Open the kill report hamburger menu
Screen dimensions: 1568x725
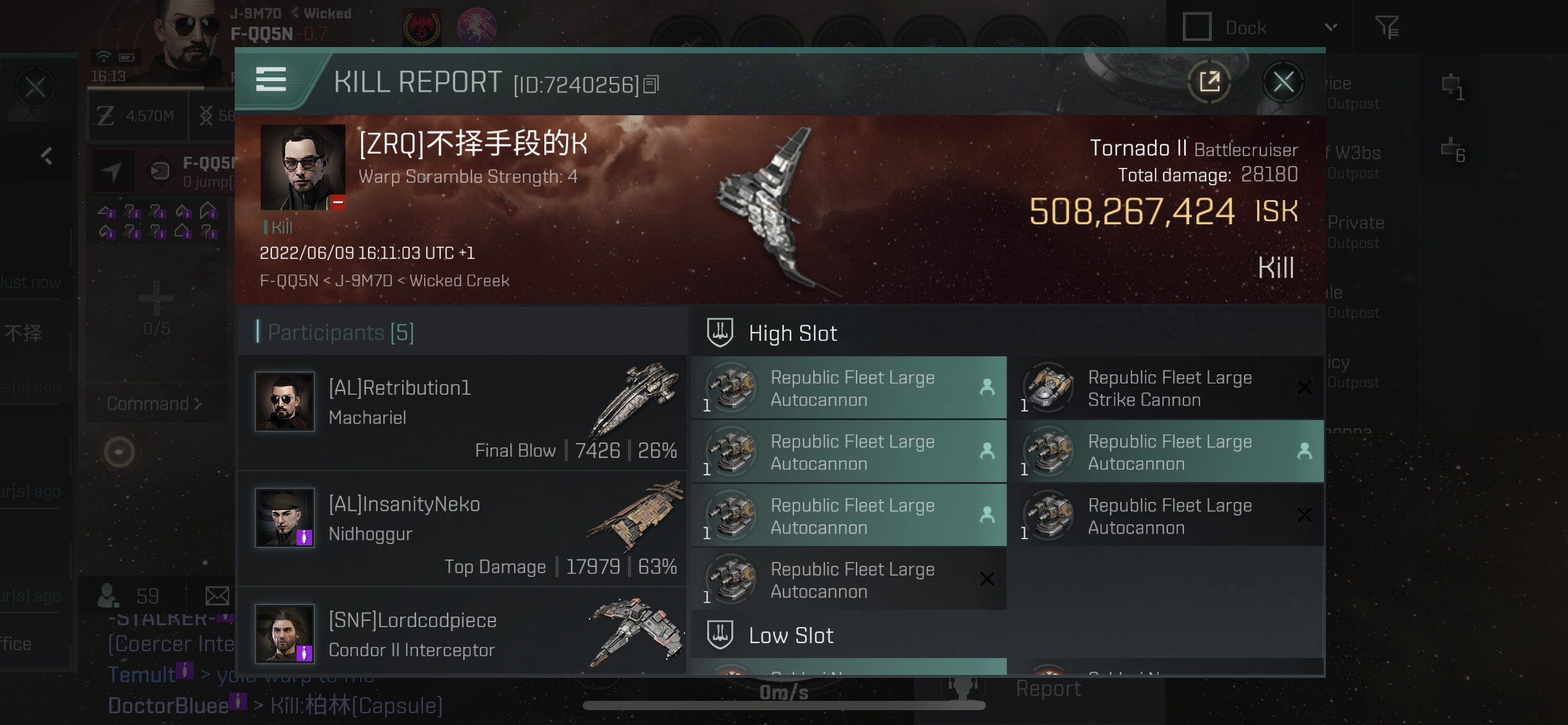[271, 80]
